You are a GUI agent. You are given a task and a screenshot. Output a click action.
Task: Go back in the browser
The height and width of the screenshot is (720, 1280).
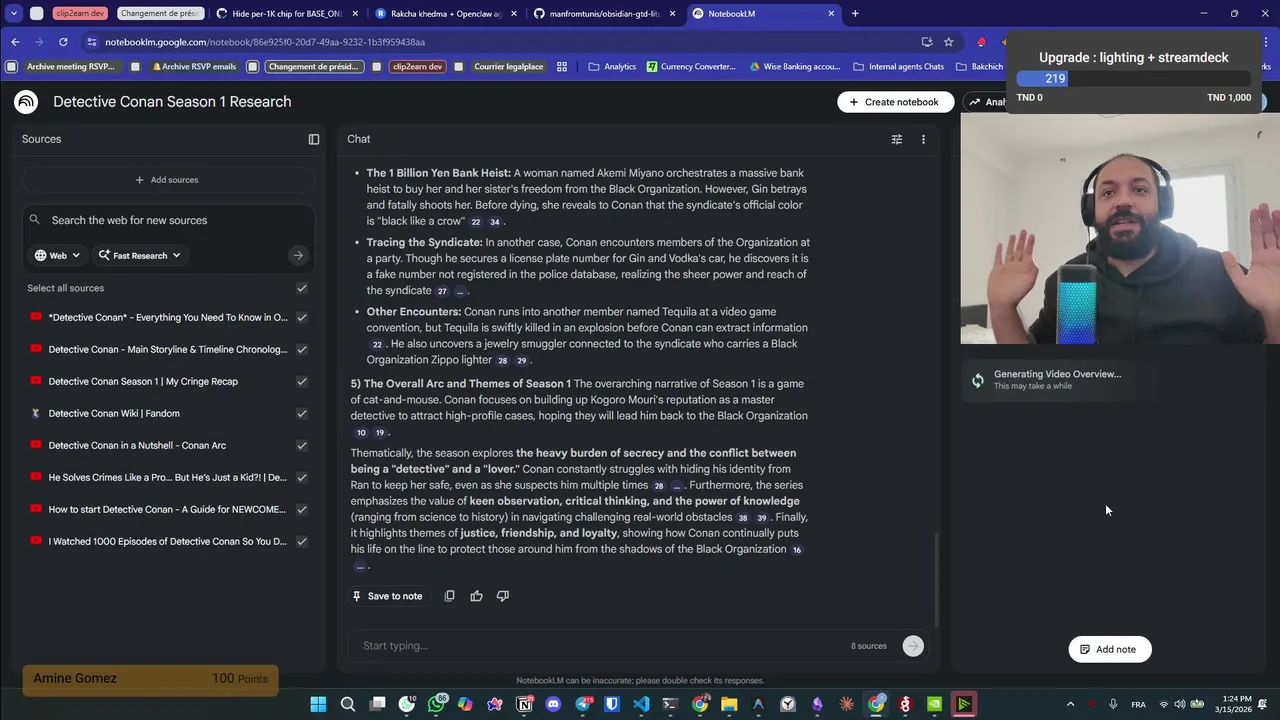[15, 42]
